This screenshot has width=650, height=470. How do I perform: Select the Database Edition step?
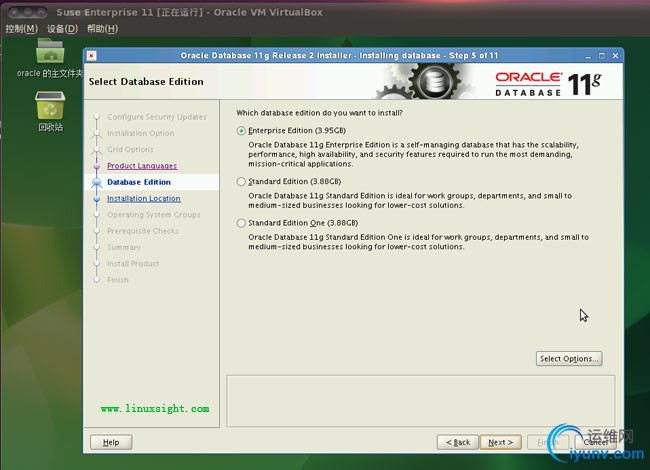[139, 182]
